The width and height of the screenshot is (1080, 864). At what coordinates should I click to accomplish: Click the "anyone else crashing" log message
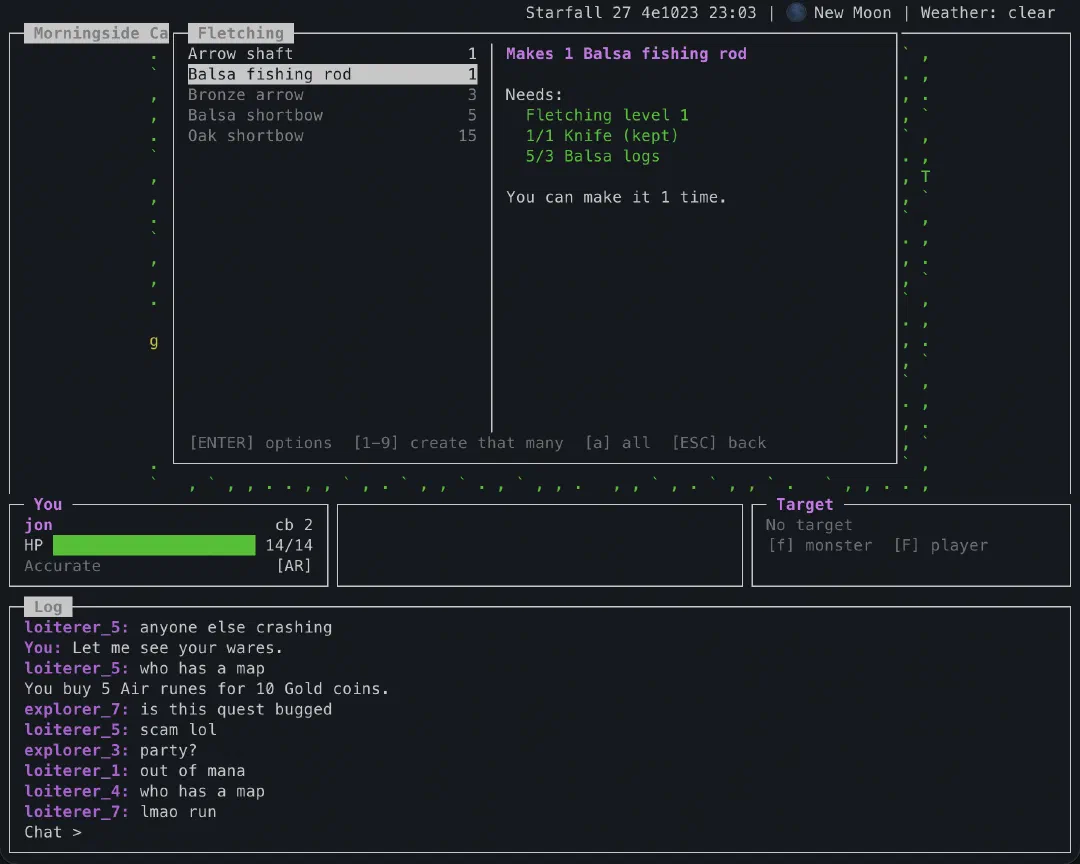point(236,628)
